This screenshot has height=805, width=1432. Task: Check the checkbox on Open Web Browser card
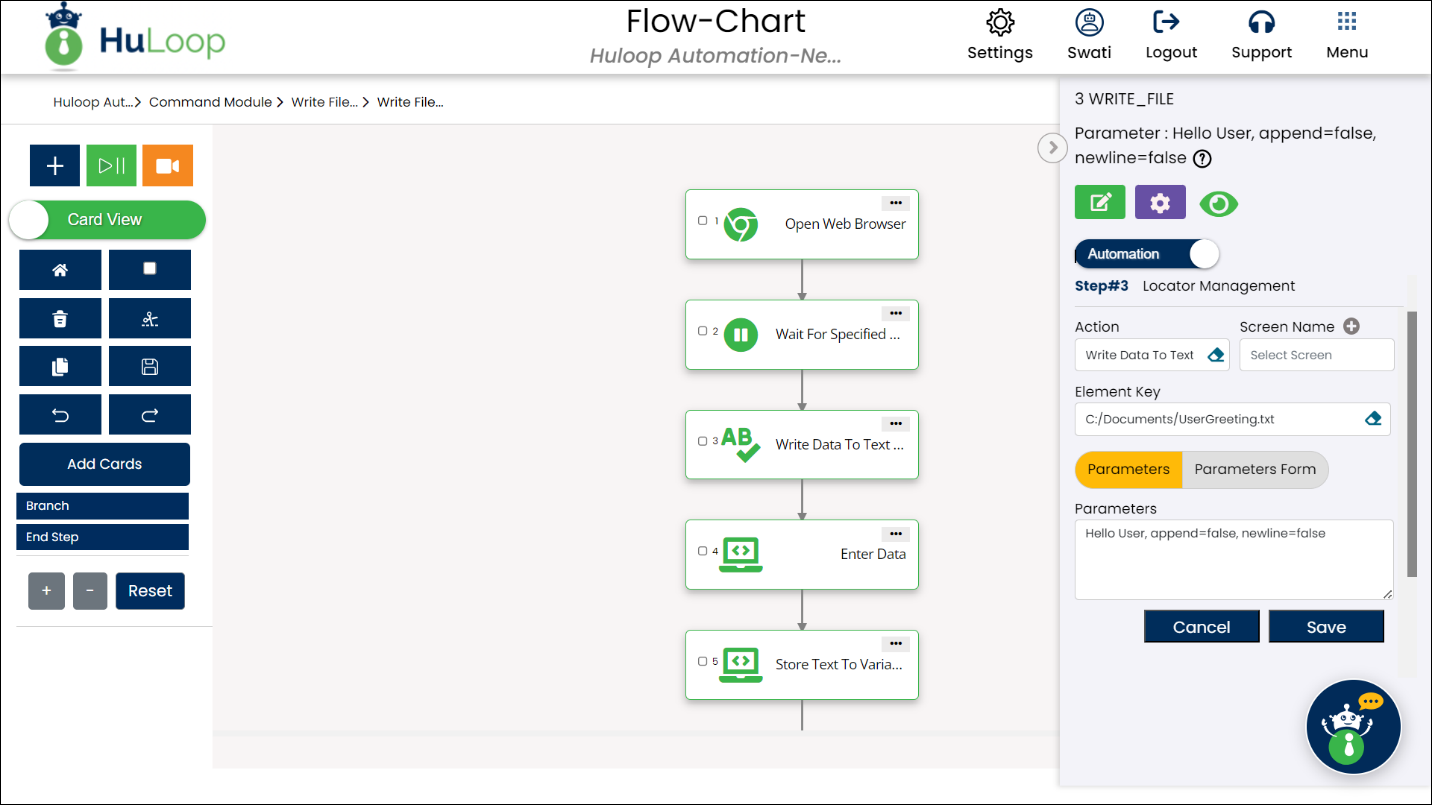[702, 220]
